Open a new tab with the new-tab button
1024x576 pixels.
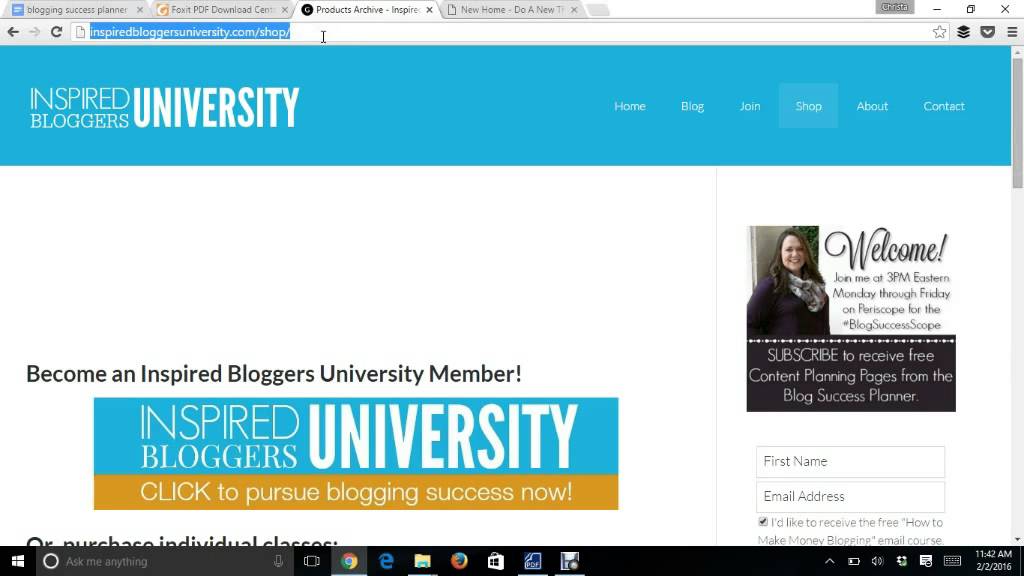coord(598,10)
